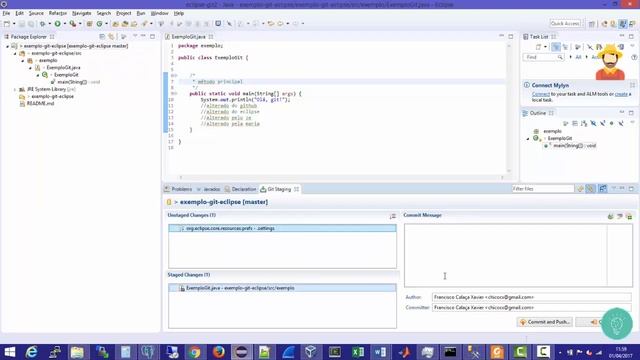Click inside the Commit Message text area
Viewport: 640px width, 360px height.
(518, 255)
